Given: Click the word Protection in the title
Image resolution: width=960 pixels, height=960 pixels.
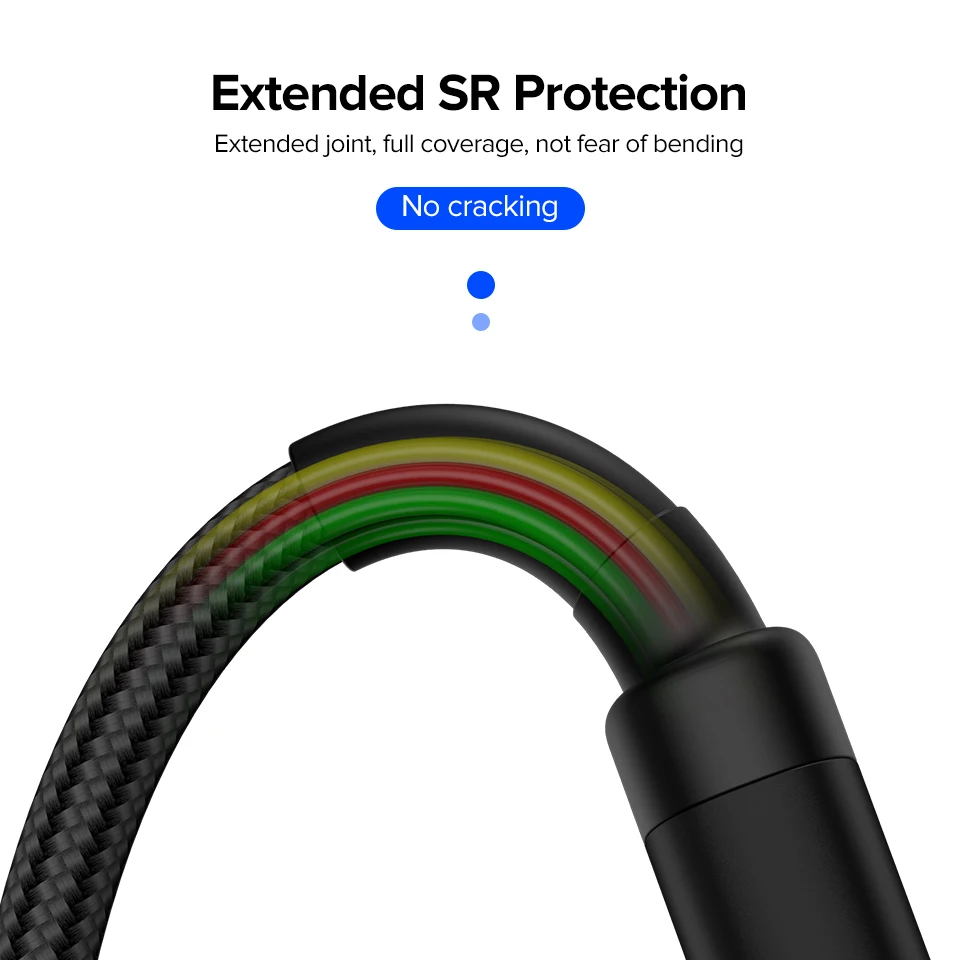Looking at the screenshot, I should [x=630, y=94].
